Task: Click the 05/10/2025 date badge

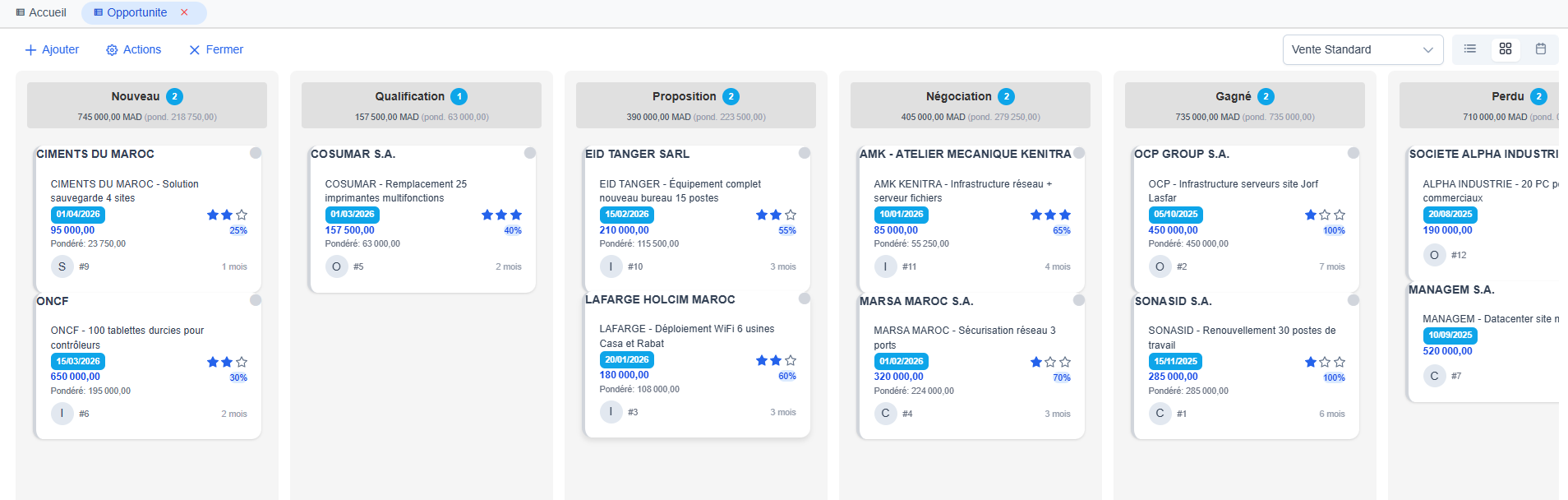Action: pos(1176,215)
